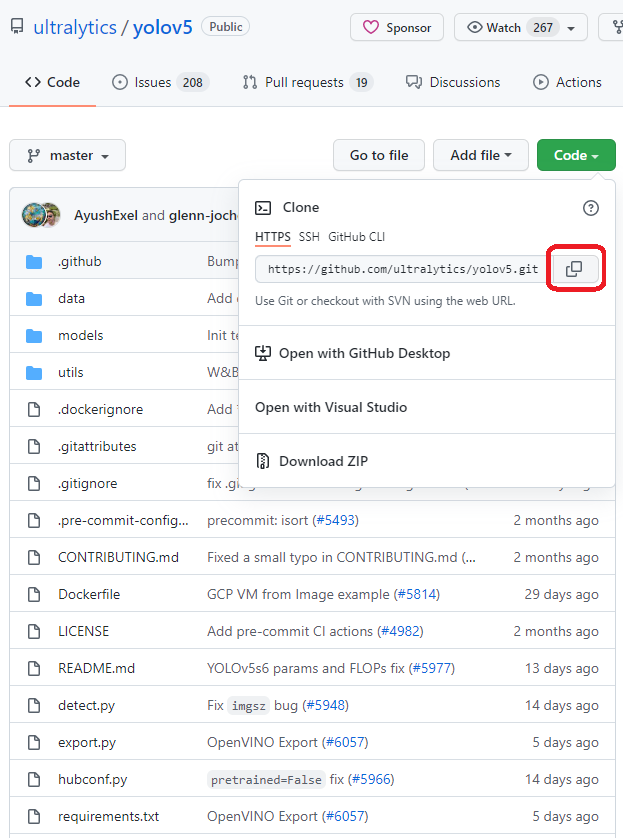Click the data folder icon
Screen dimensions: 623x838
[34, 299]
